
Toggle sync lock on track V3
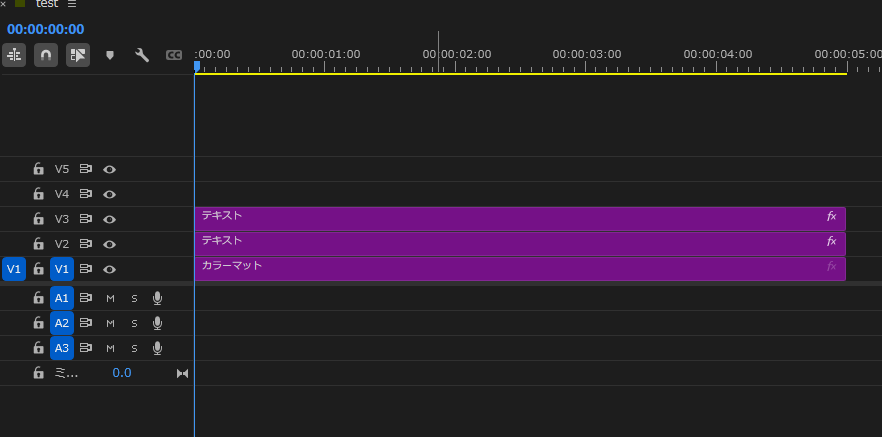[86, 219]
